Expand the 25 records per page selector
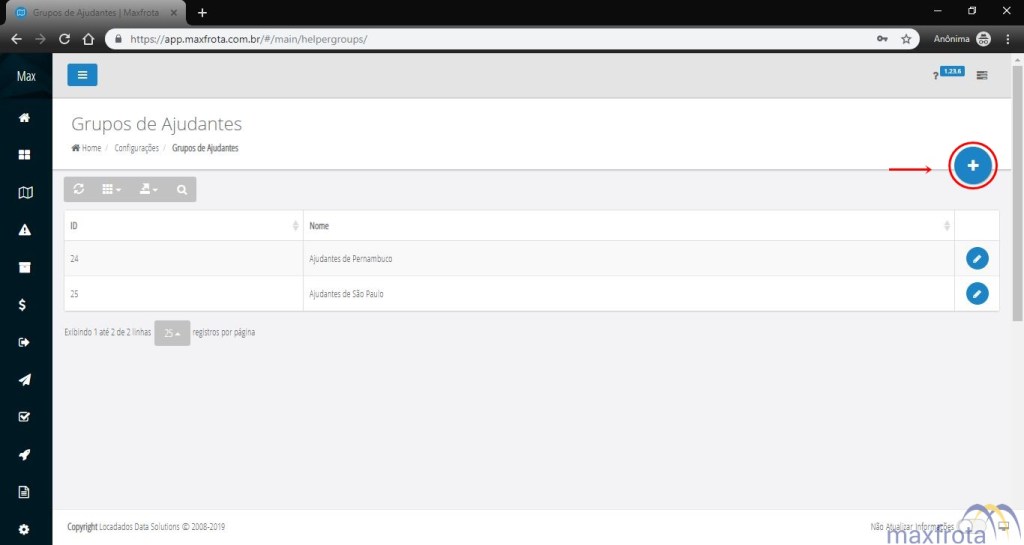 click(x=172, y=333)
